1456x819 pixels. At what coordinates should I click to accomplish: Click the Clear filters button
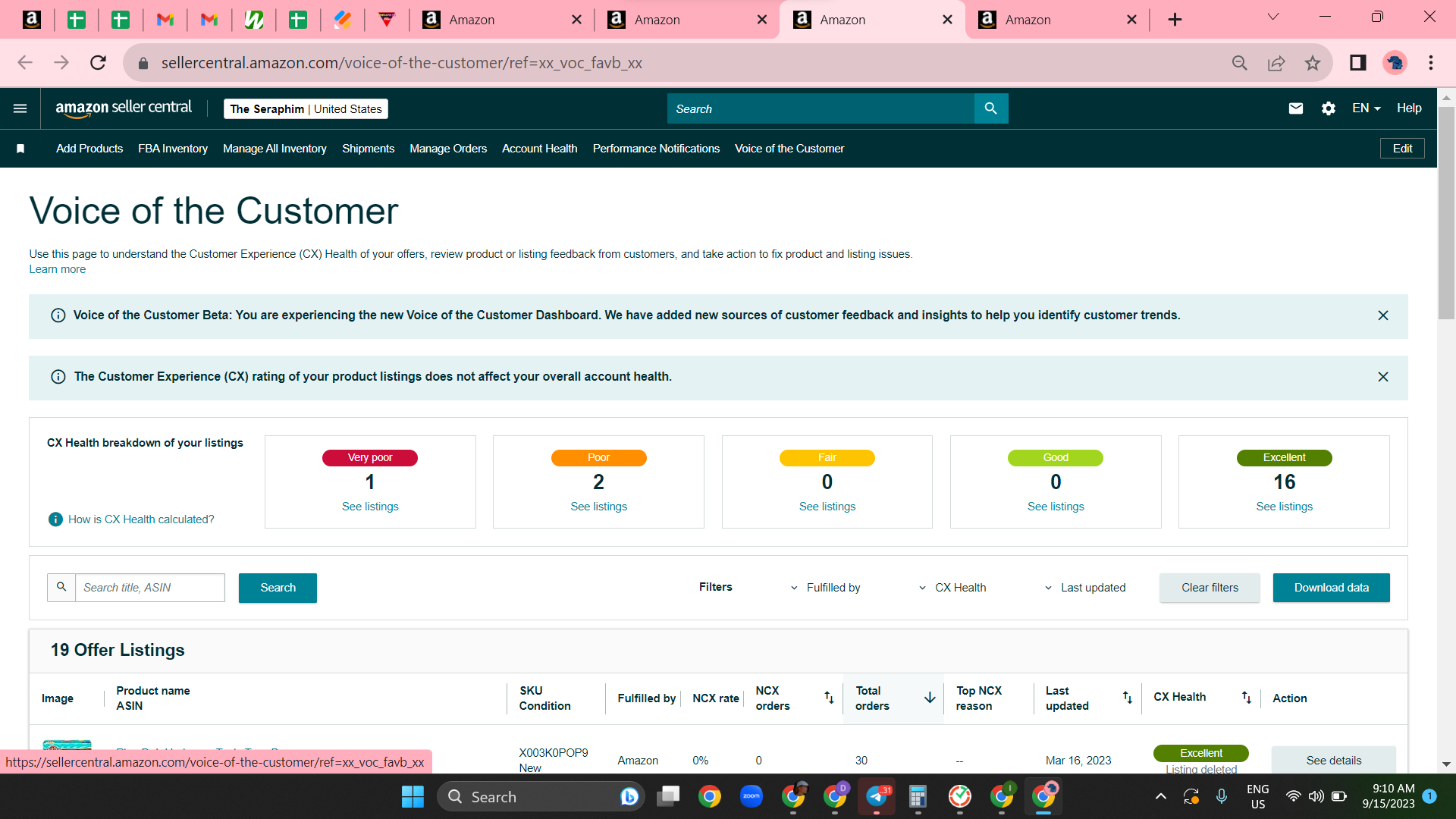(1210, 588)
